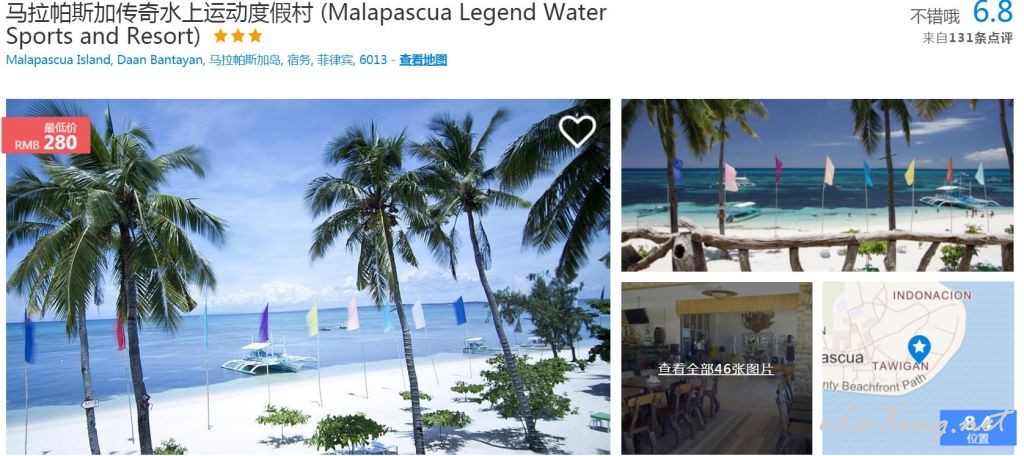The height and width of the screenshot is (456, 1024).
Task: Click the 不错哦 rating label
Action: point(935,16)
